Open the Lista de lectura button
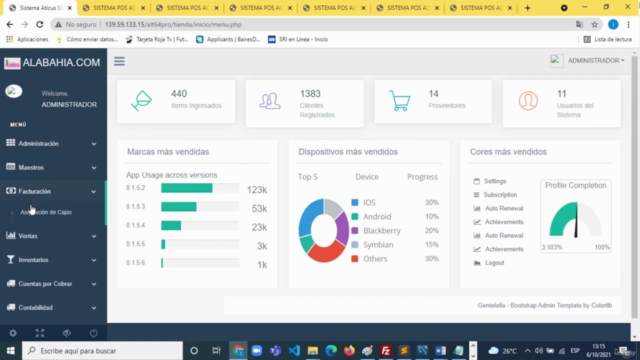Viewport: 640px width, 360px height. [x=608, y=39]
